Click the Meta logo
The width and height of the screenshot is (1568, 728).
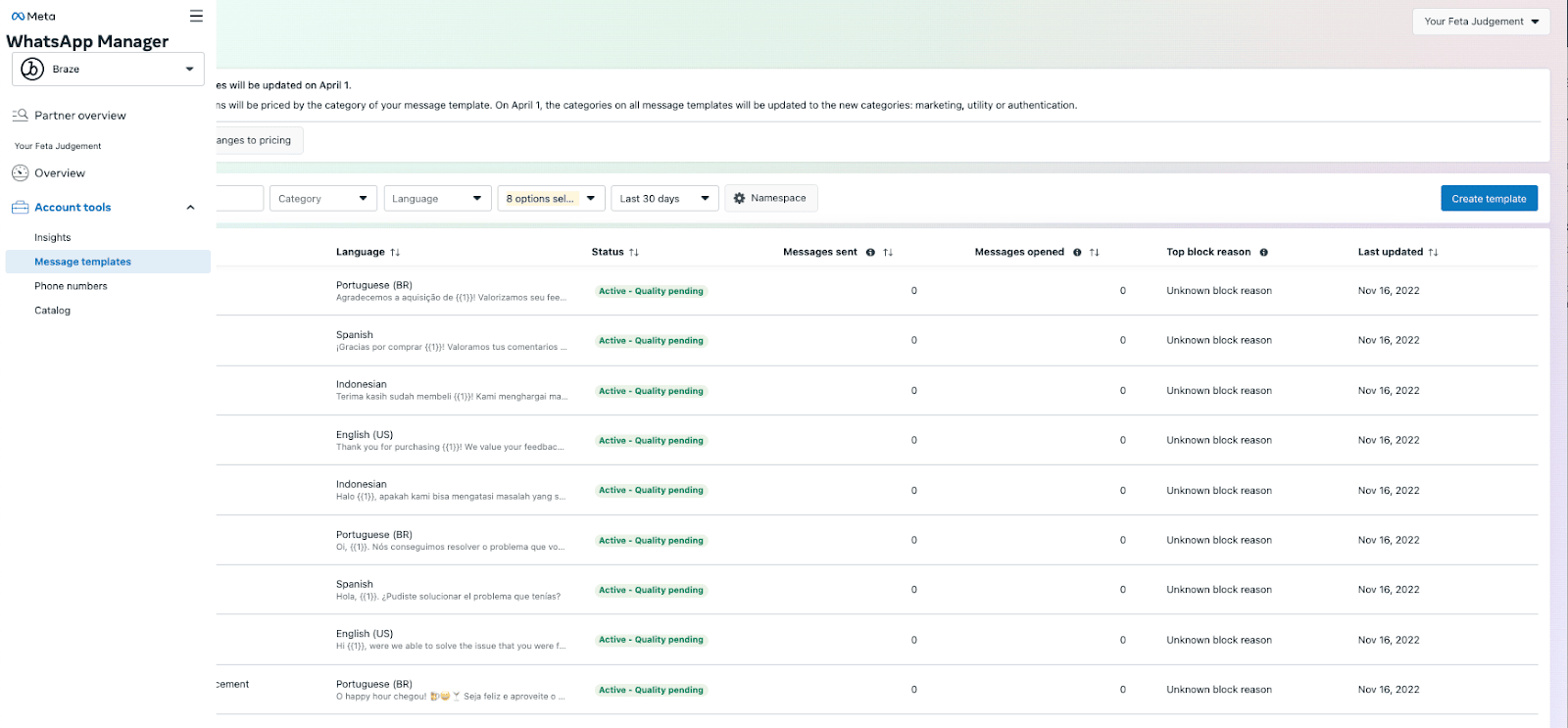tap(33, 16)
